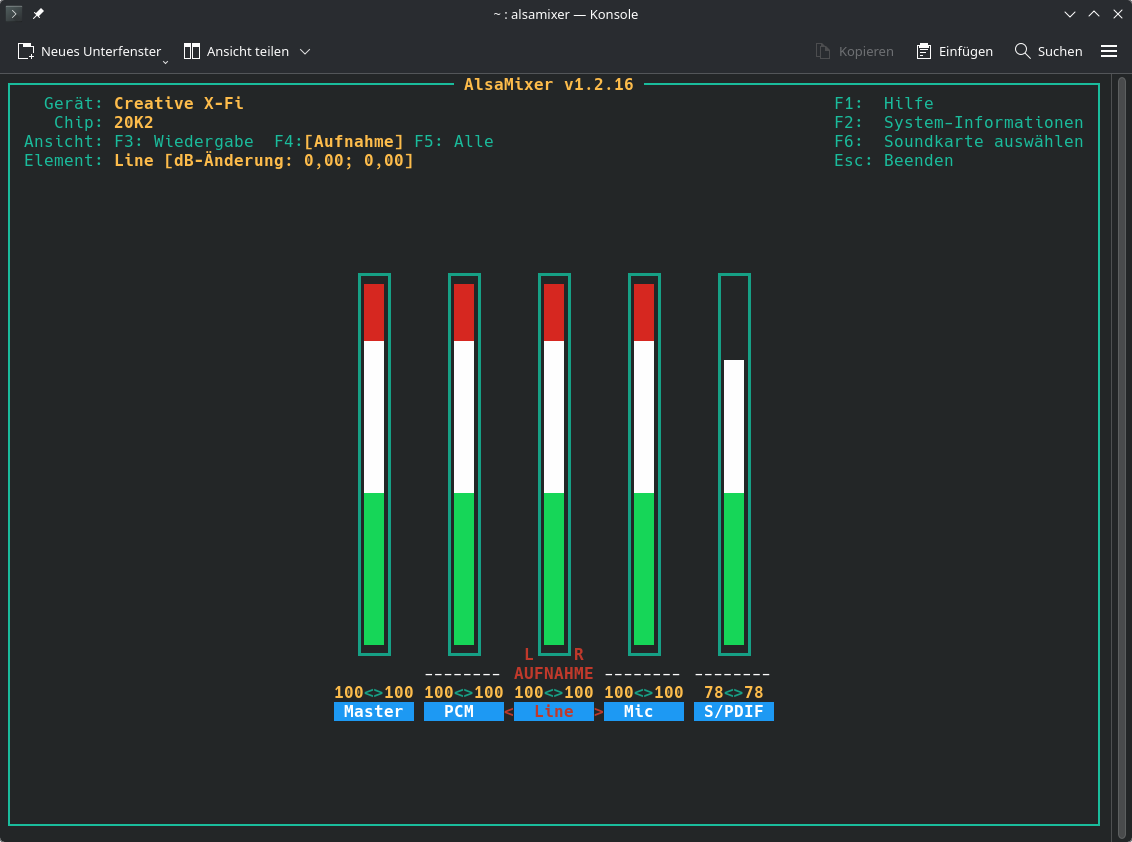Click the 78<>78 S/PDIF level value
This screenshot has width=1132, height=842.
[x=733, y=693]
